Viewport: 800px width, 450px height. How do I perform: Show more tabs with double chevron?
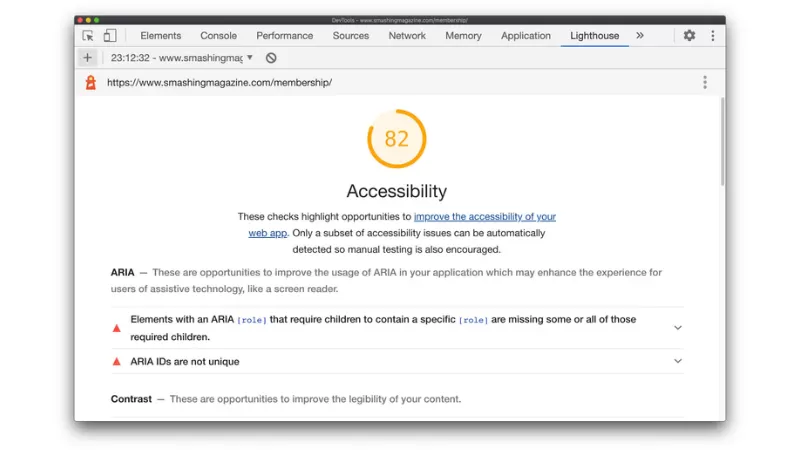pos(640,36)
